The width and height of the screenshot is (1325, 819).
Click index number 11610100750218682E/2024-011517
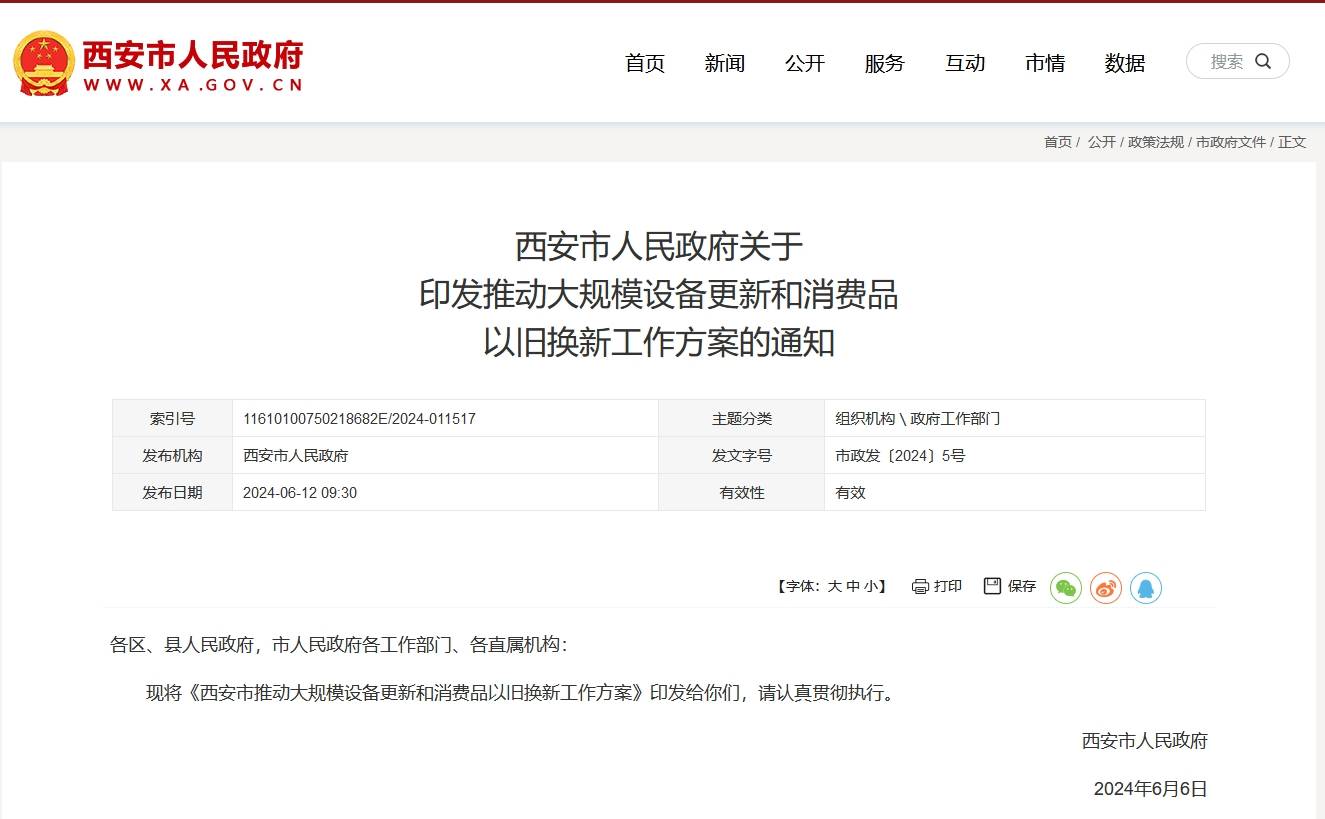359,419
